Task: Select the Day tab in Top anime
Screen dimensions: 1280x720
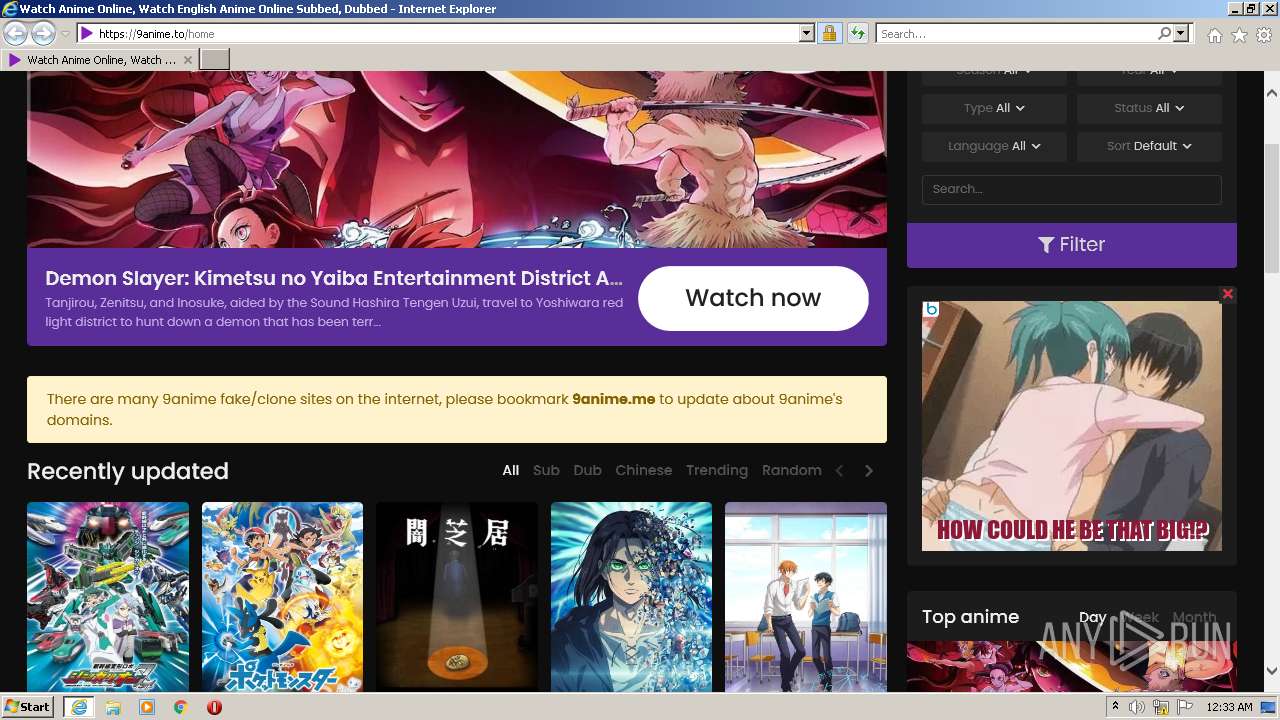Action: (x=1092, y=617)
